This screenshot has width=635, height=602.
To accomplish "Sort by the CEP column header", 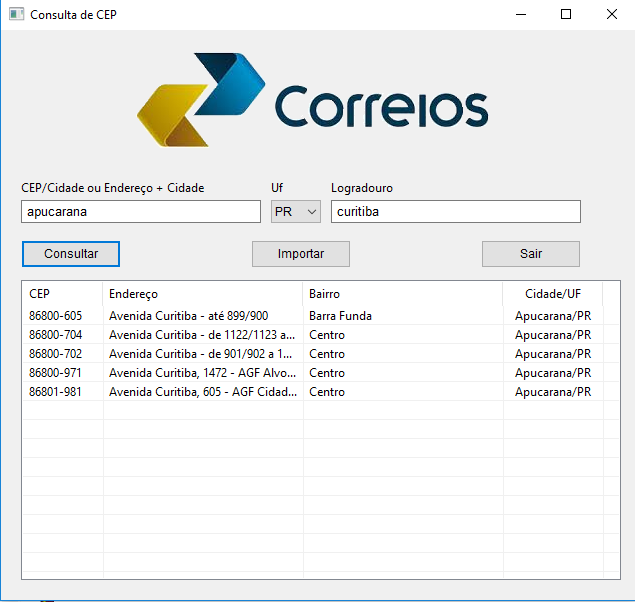I will coord(62,294).
